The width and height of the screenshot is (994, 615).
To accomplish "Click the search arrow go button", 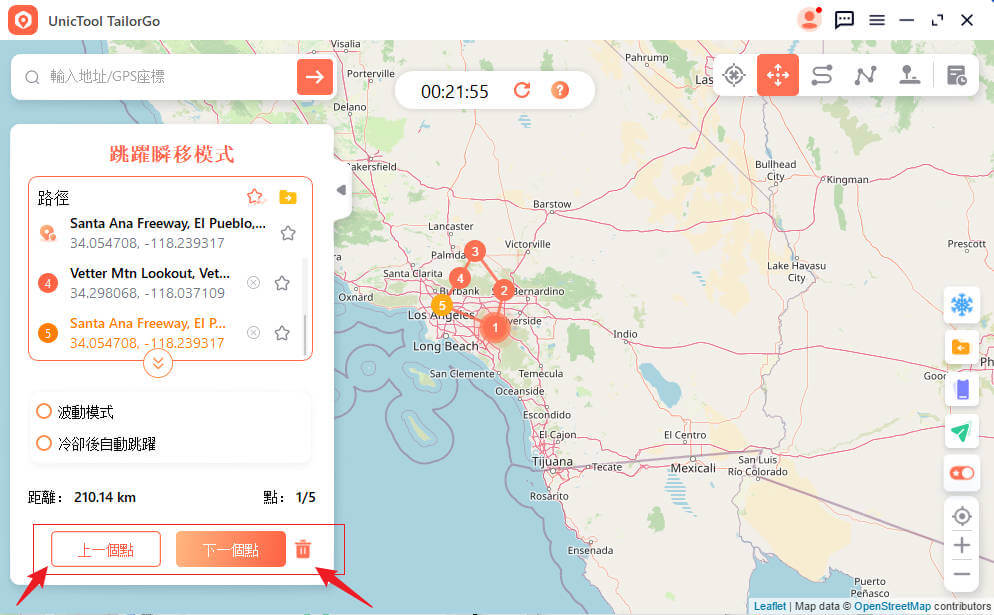I will (314, 77).
